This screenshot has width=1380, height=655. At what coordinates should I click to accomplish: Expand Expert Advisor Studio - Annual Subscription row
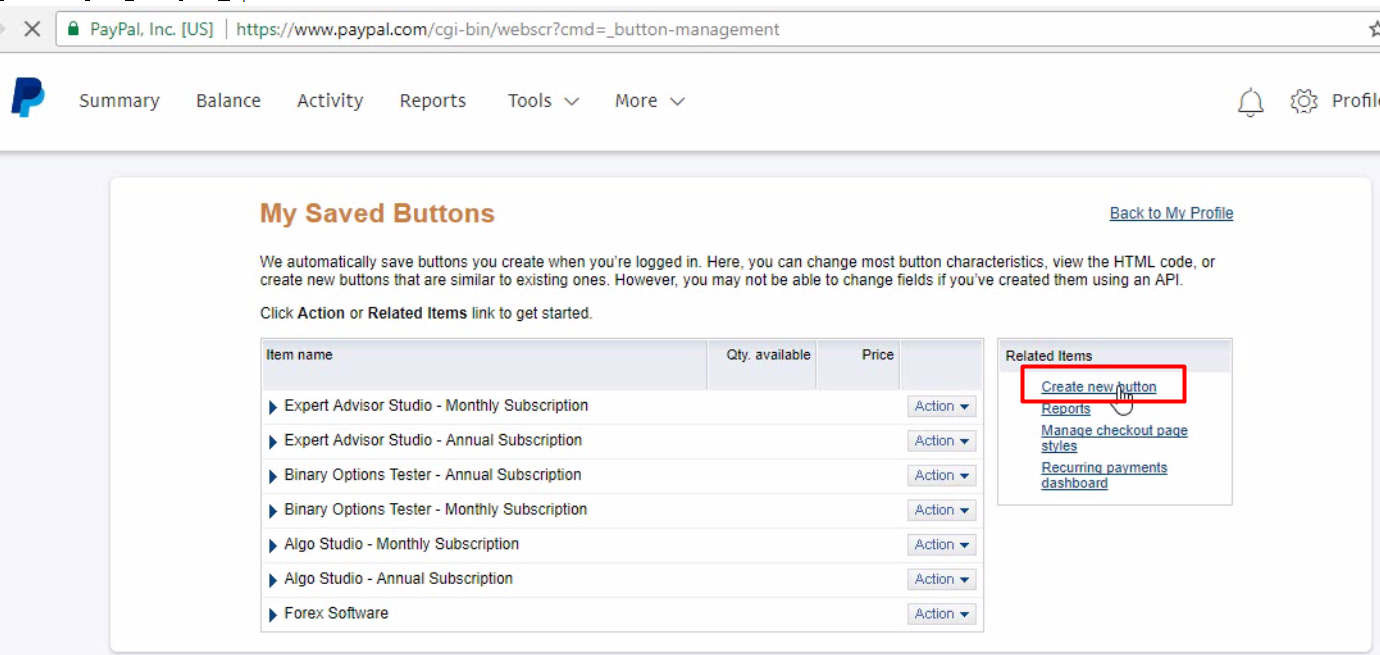pyautogui.click(x=273, y=442)
